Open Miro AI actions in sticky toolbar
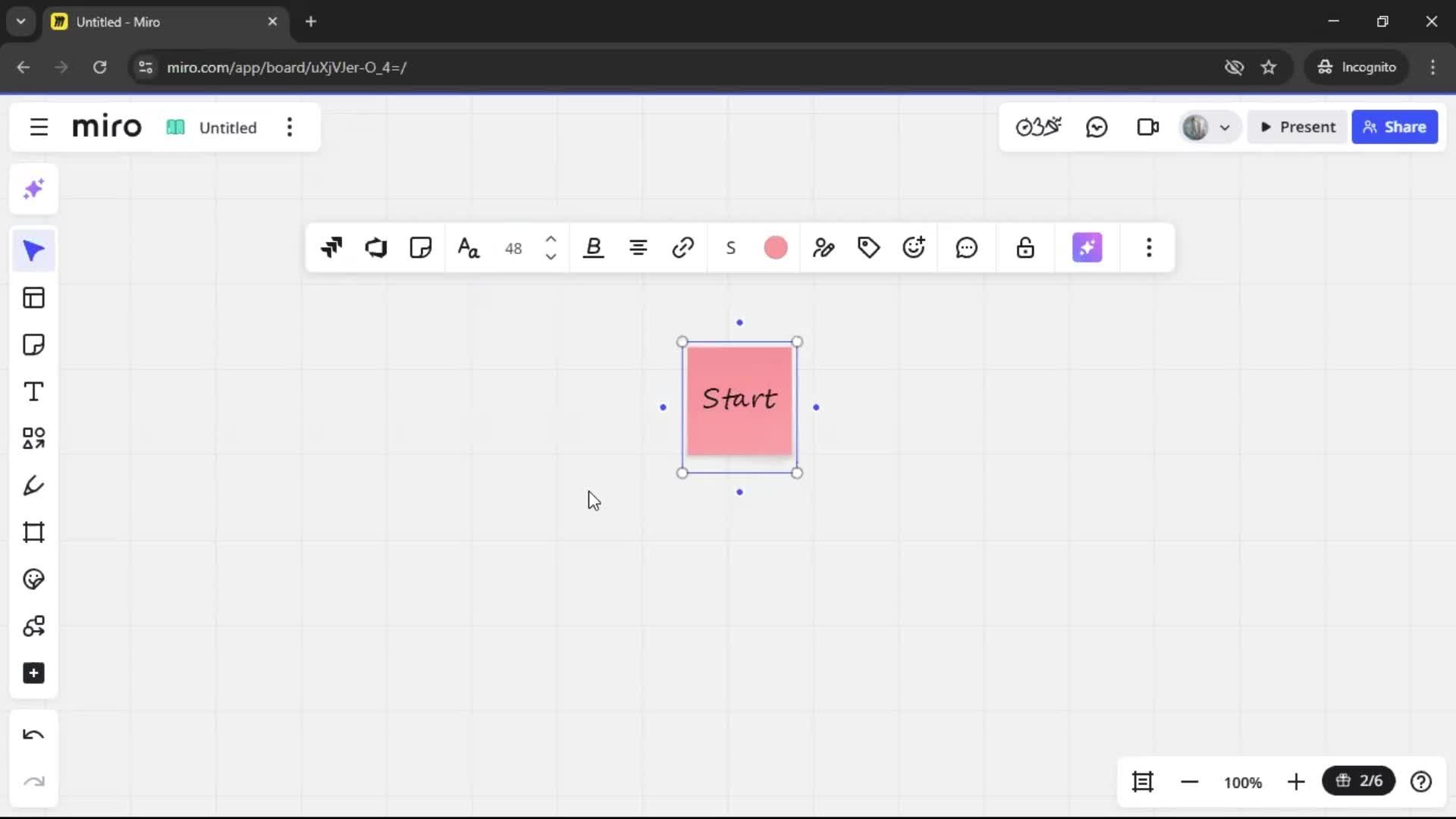Image resolution: width=1456 pixels, height=819 pixels. click(1087, 248)
